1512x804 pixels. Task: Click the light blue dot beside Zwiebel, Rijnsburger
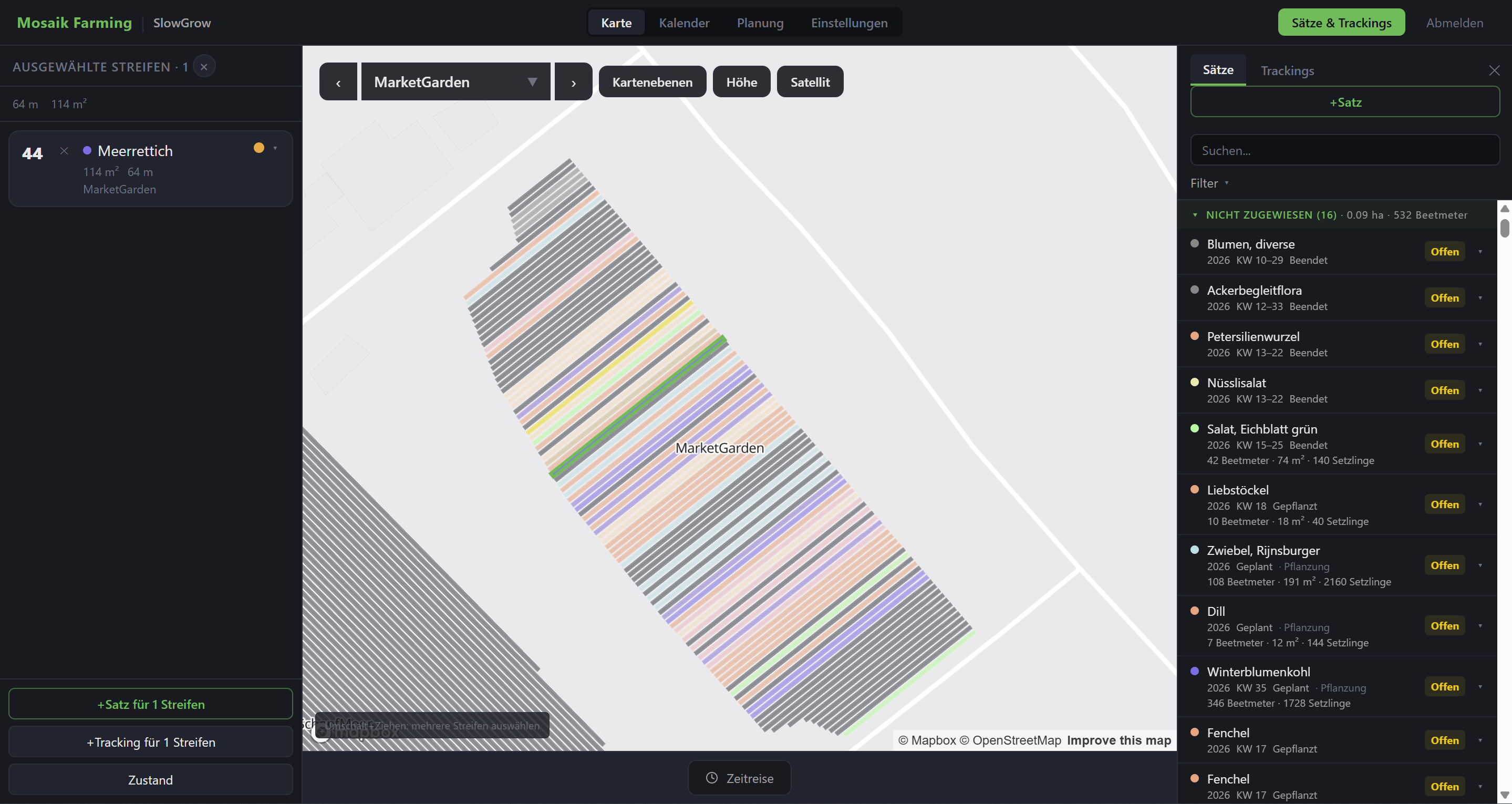click(1195, 550)
